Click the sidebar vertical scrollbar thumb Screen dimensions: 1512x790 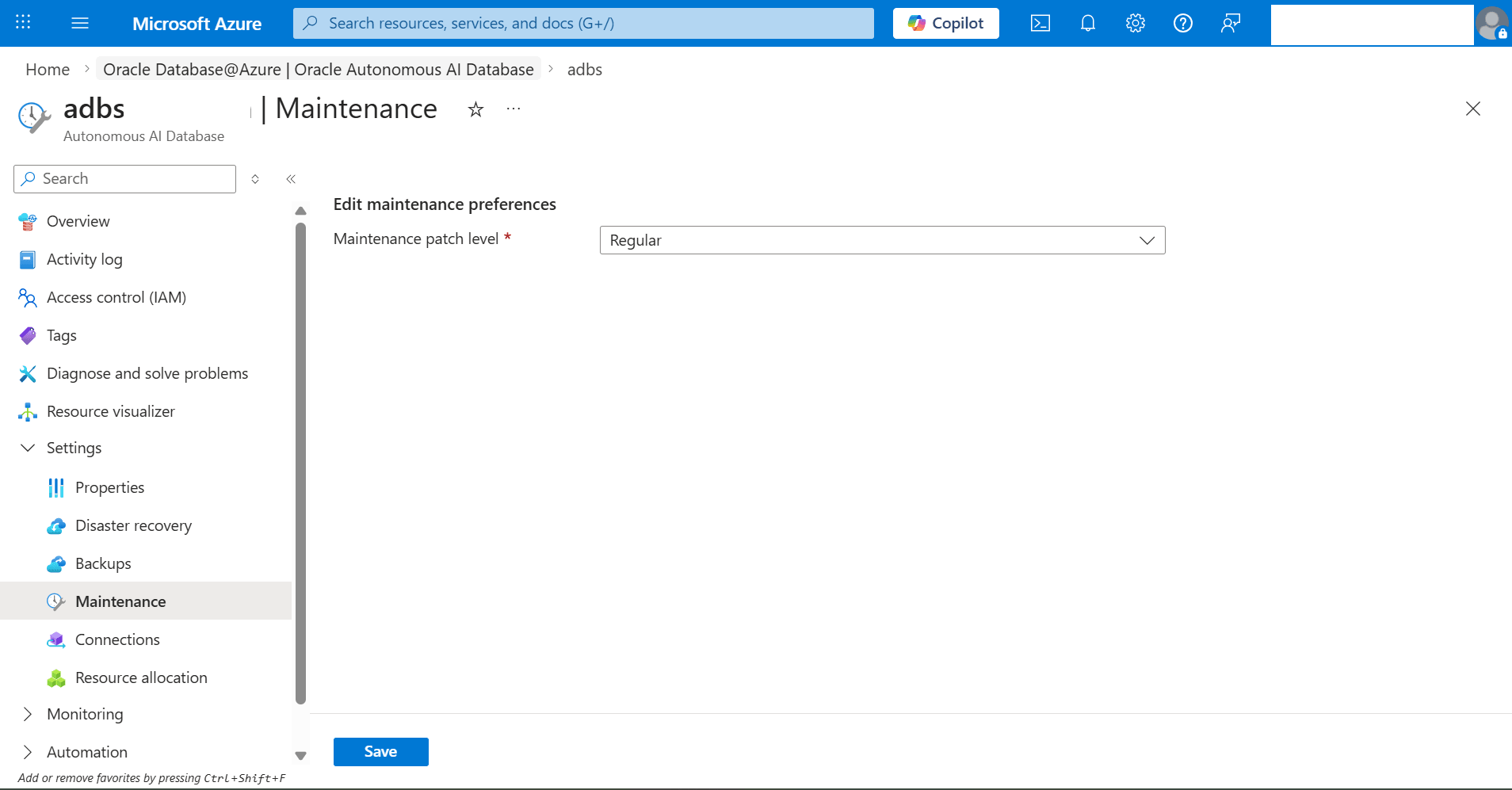pyautogui.click(x=300, y=464)
